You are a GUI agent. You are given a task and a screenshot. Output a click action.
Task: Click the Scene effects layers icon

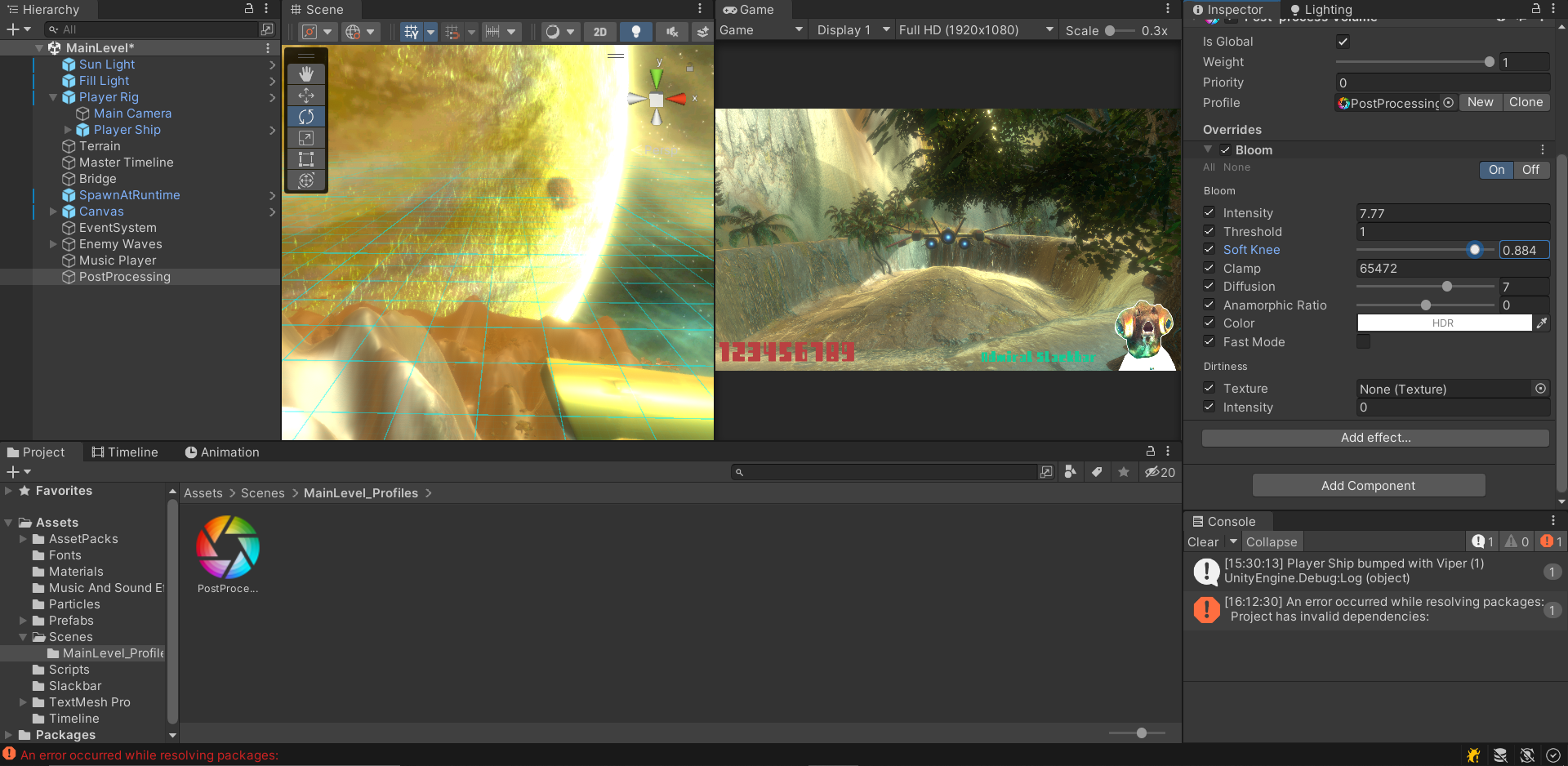coord(702,31)
